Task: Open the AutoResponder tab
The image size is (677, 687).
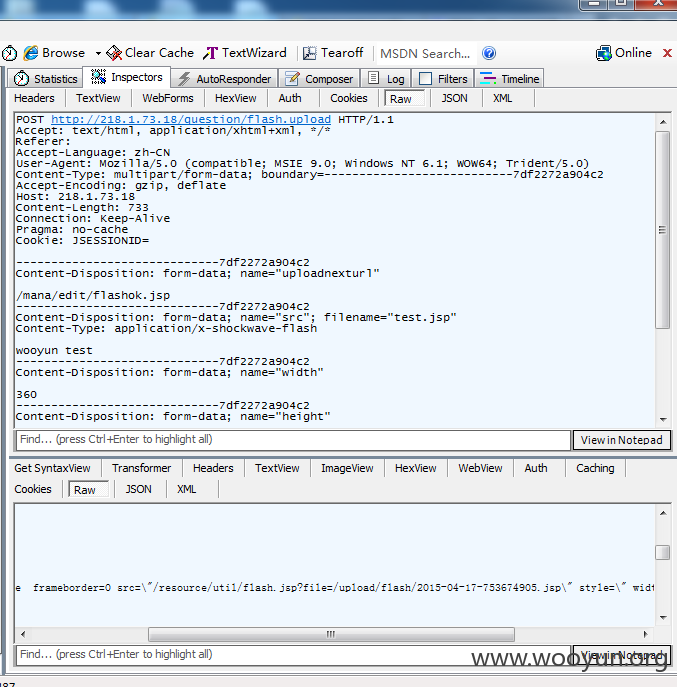Action: click(224, 78)
